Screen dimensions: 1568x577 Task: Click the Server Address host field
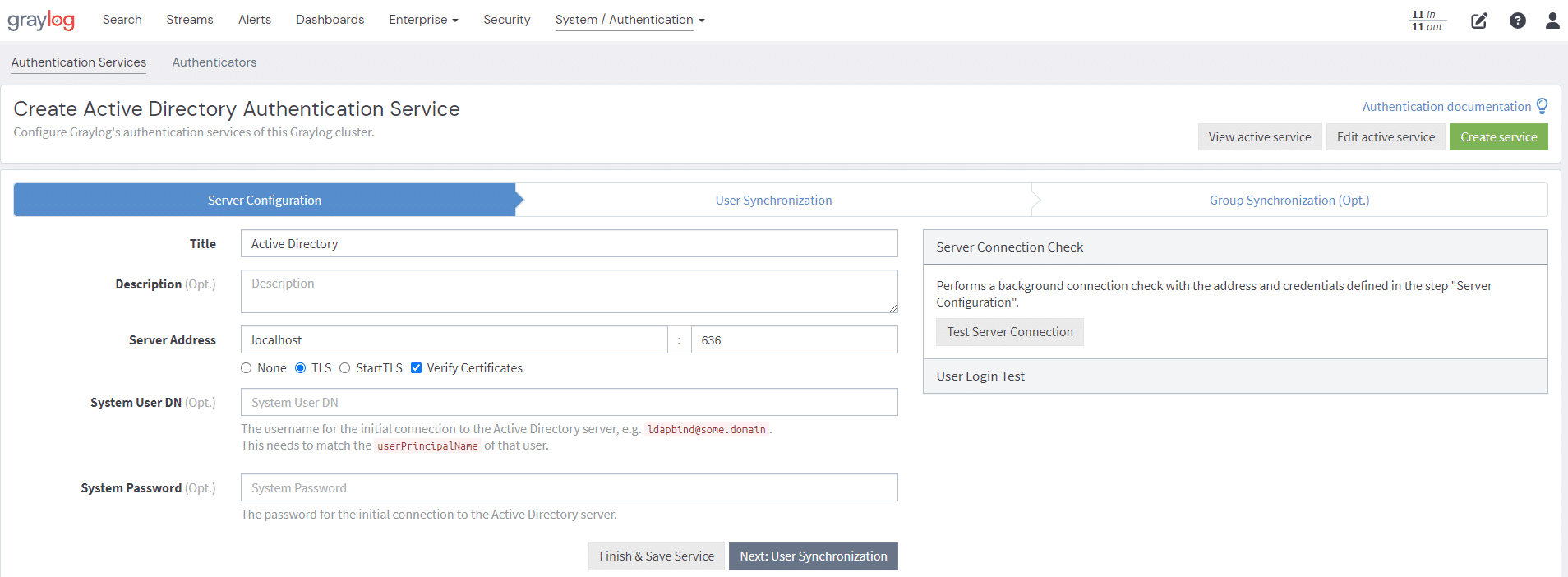coord(454,340)
